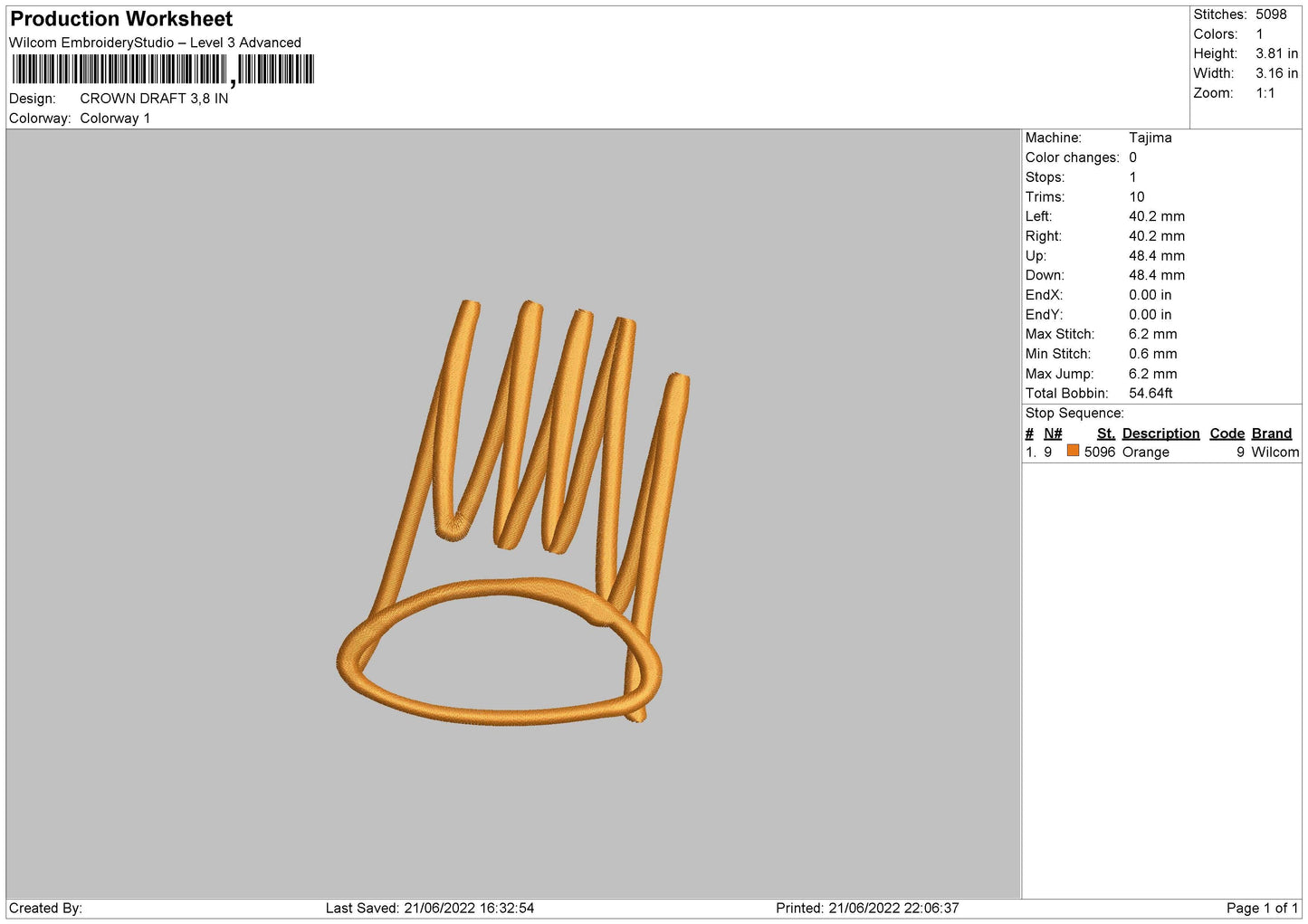Screen dimensions: 1308x924
Task: Click the orange thread color swatch
Action: [x=1073, y=451]
